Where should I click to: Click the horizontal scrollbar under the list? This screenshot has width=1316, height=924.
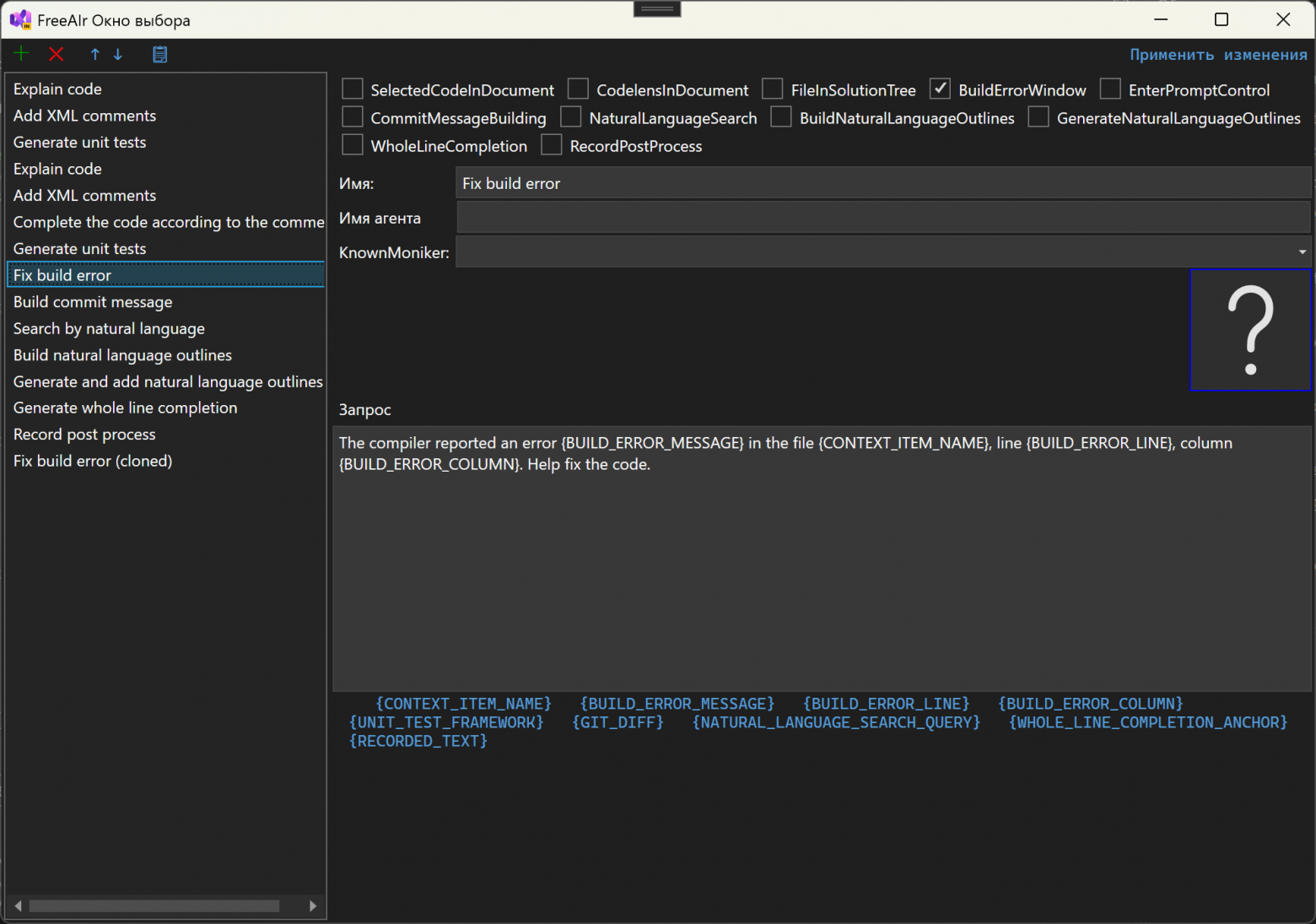coord(154,905)
